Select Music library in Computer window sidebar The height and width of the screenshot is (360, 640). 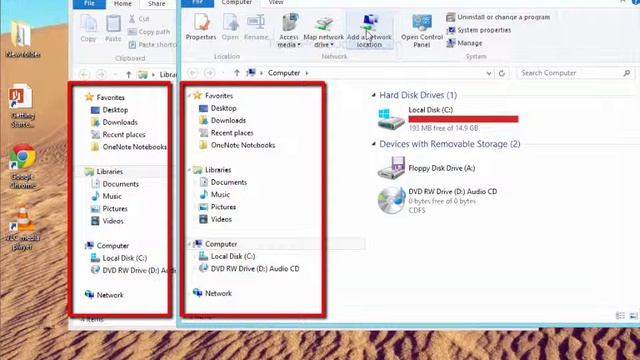coord(214,195)
